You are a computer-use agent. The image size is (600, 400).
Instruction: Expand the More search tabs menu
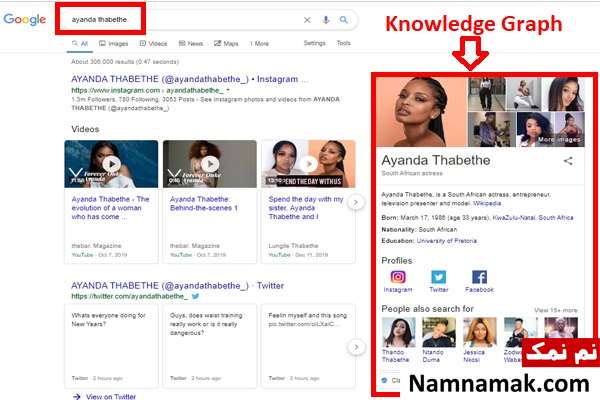259,44
